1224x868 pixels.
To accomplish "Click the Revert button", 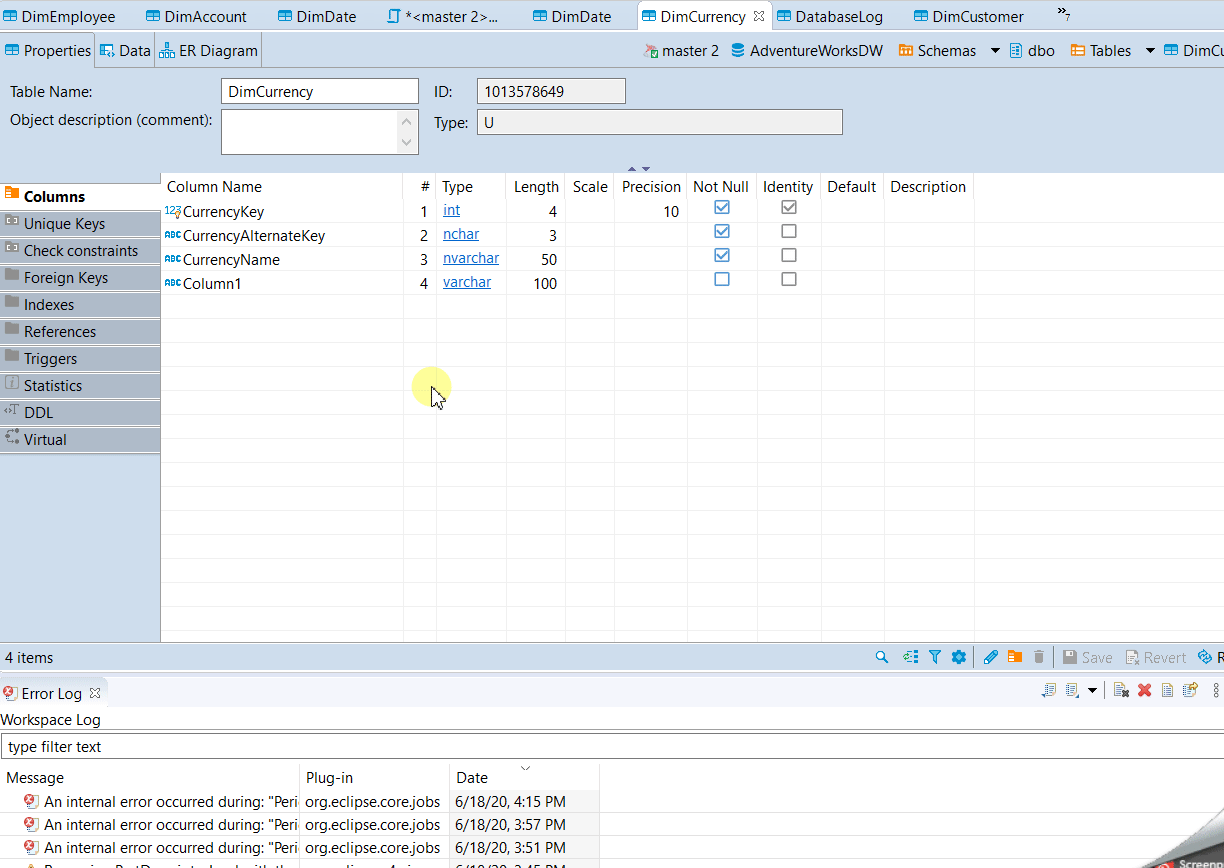I will (1155, 657).
